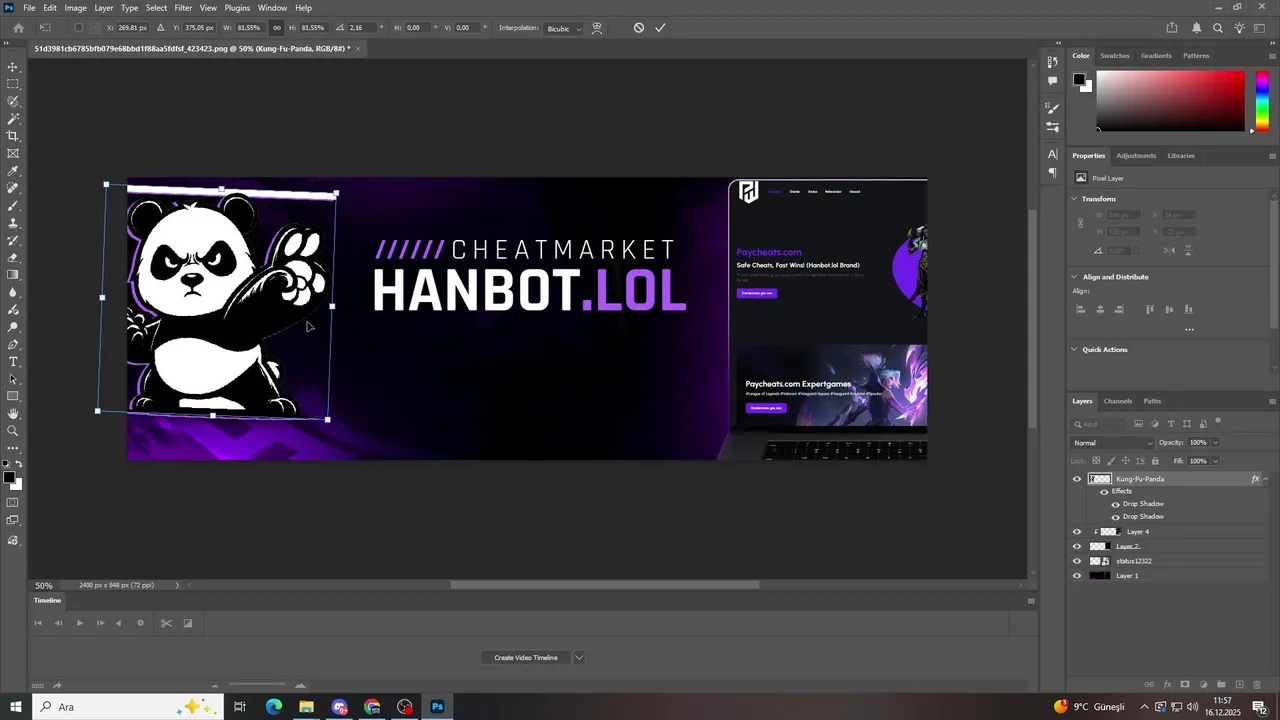Open the layer styles fx button at the bottom of the Layers panel

coord(1167,685)
